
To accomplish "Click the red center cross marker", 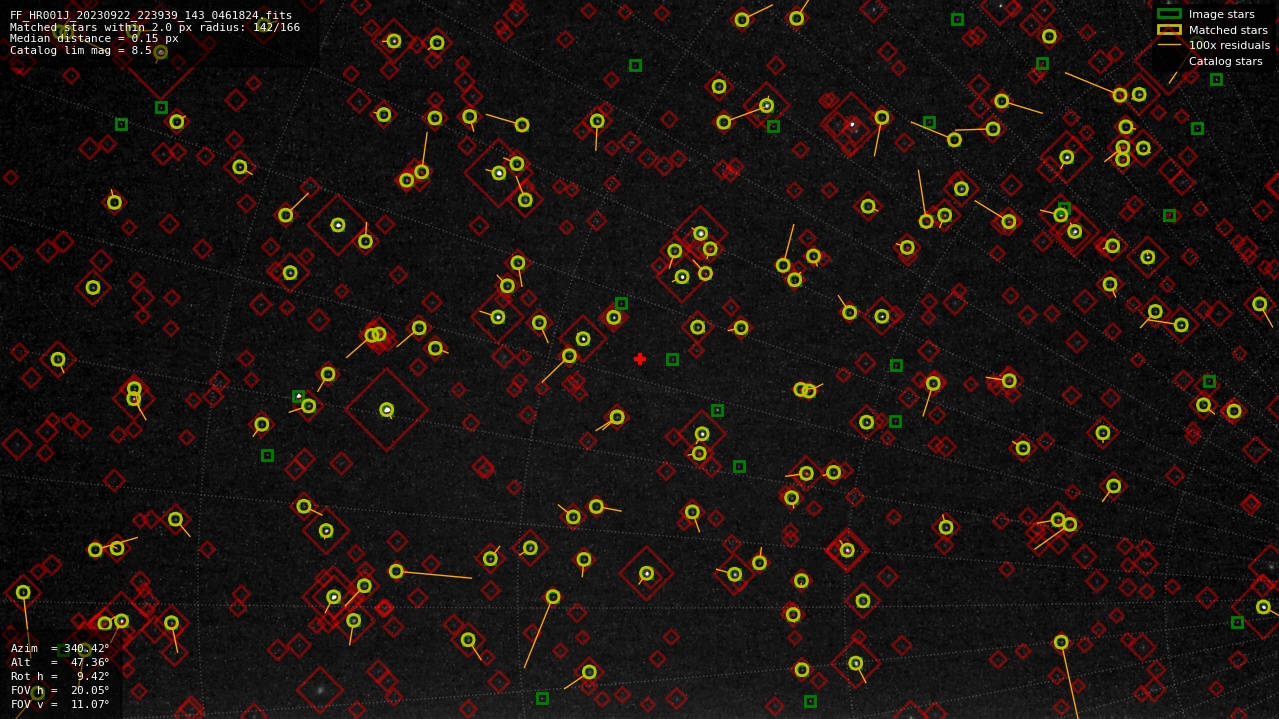I will 640,359.
